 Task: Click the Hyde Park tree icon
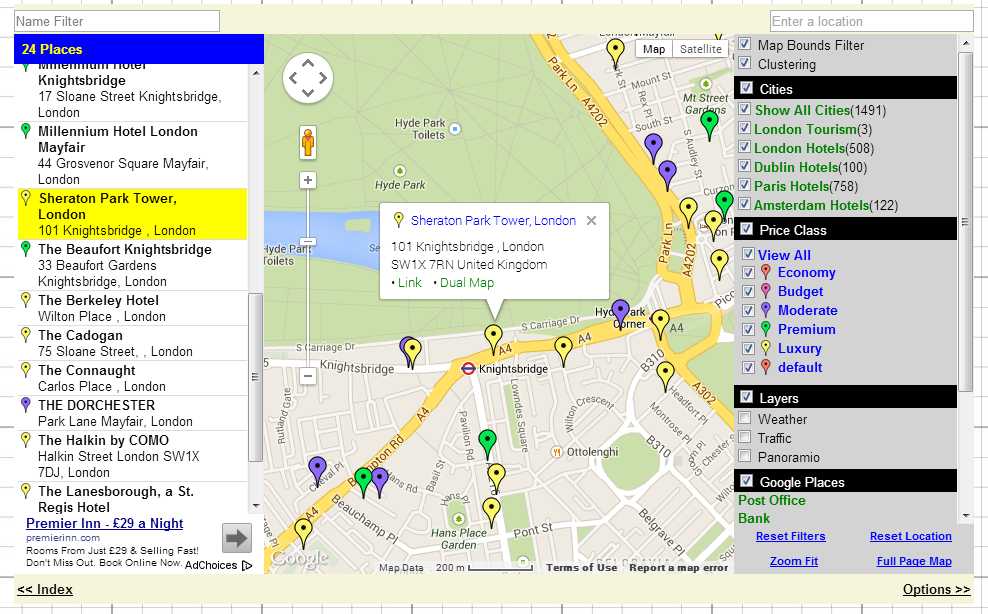pyautogui.click(x=399, y=171)
